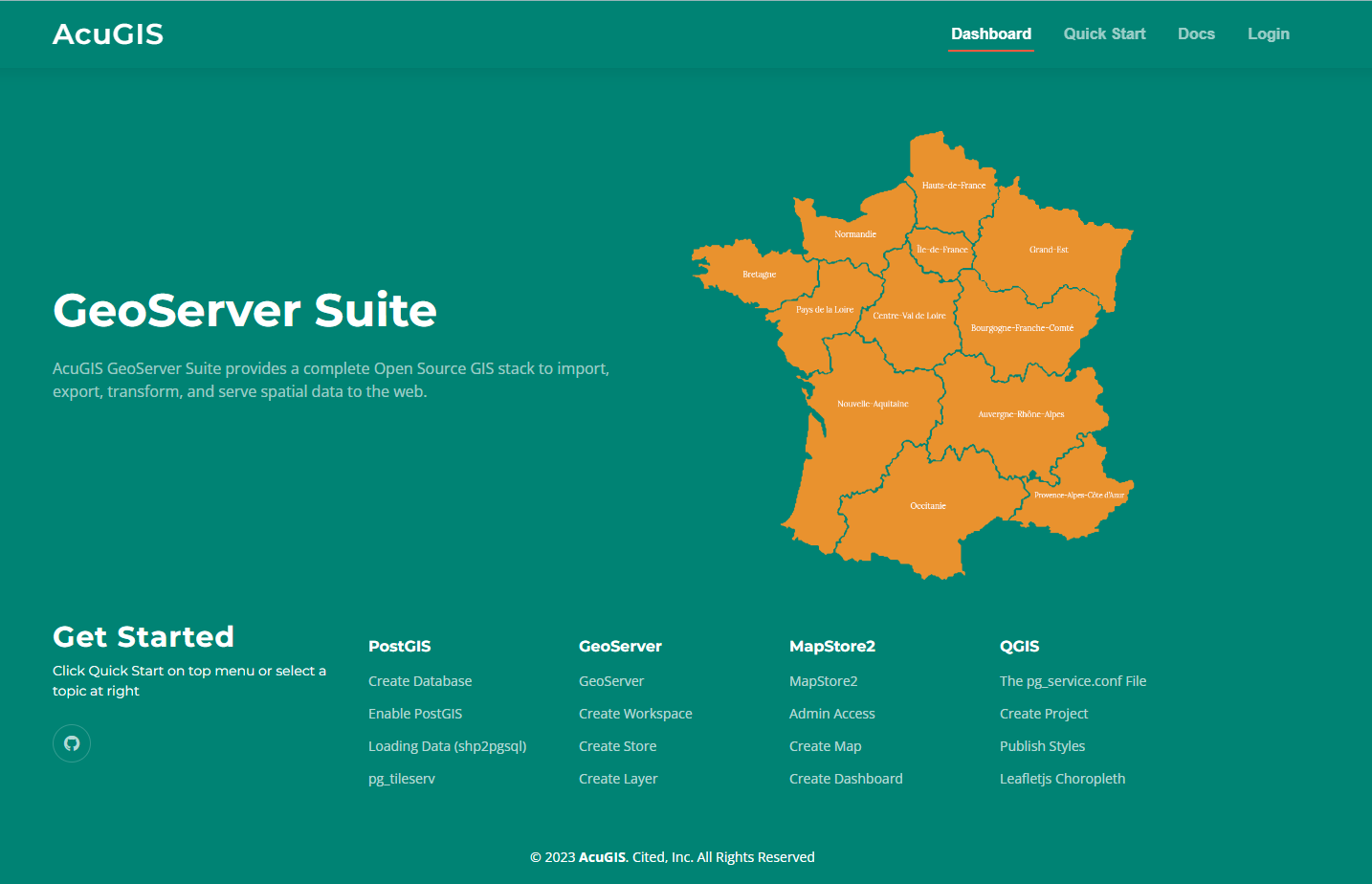Click the Get Started heading
The image size is (1372, 884).
144,636
